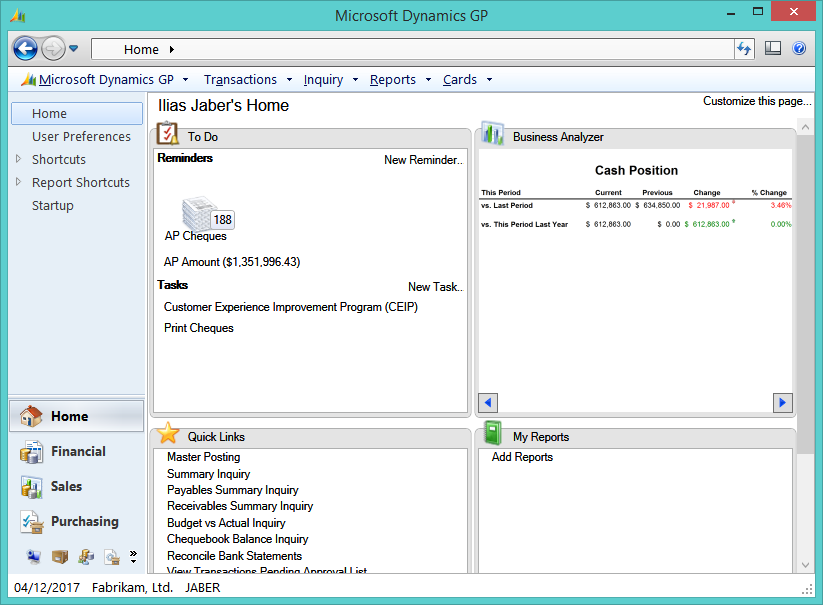Click the address bar Home breadcrumb

point(141,49)
